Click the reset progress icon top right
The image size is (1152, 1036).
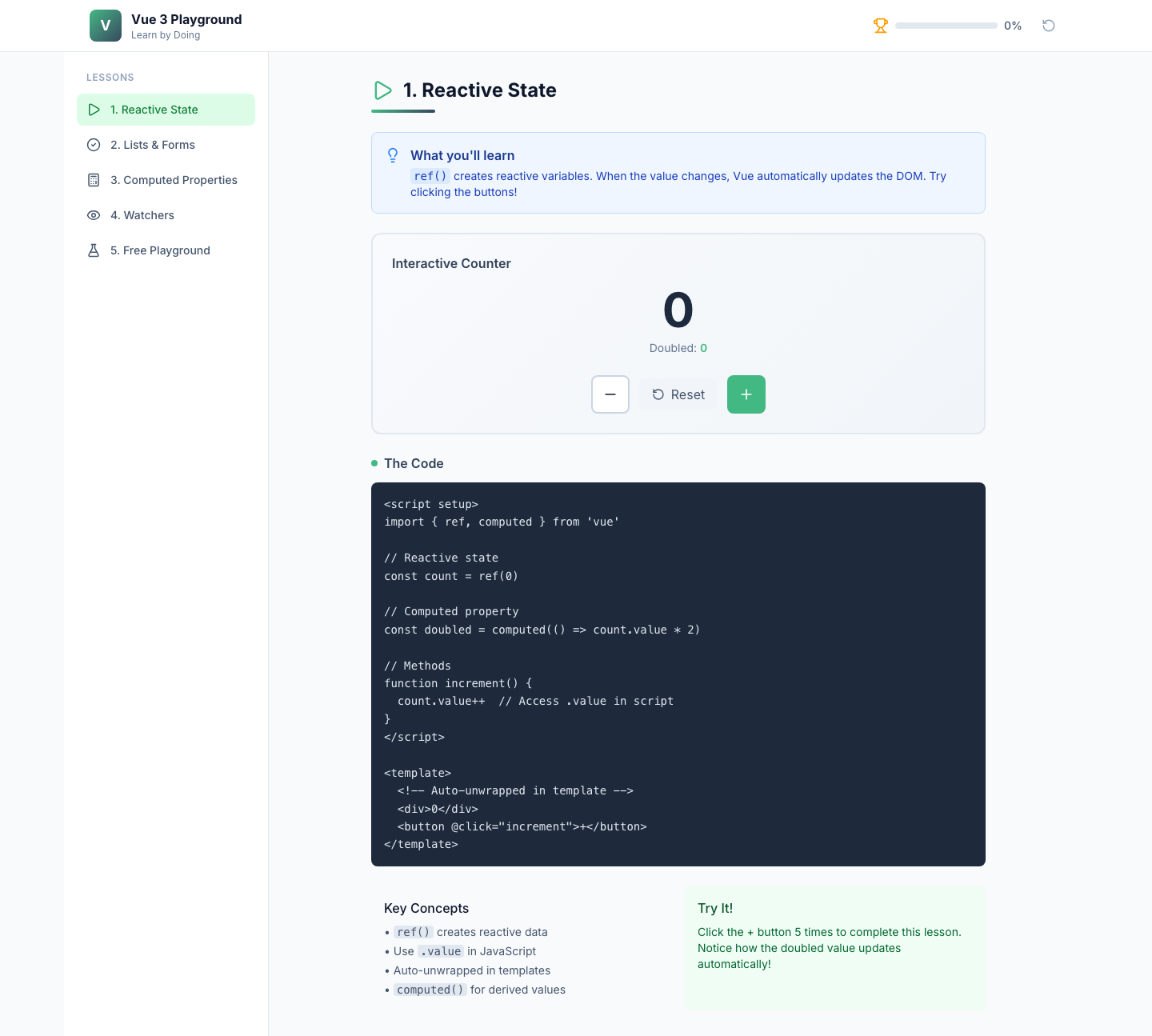[1048, 25]
